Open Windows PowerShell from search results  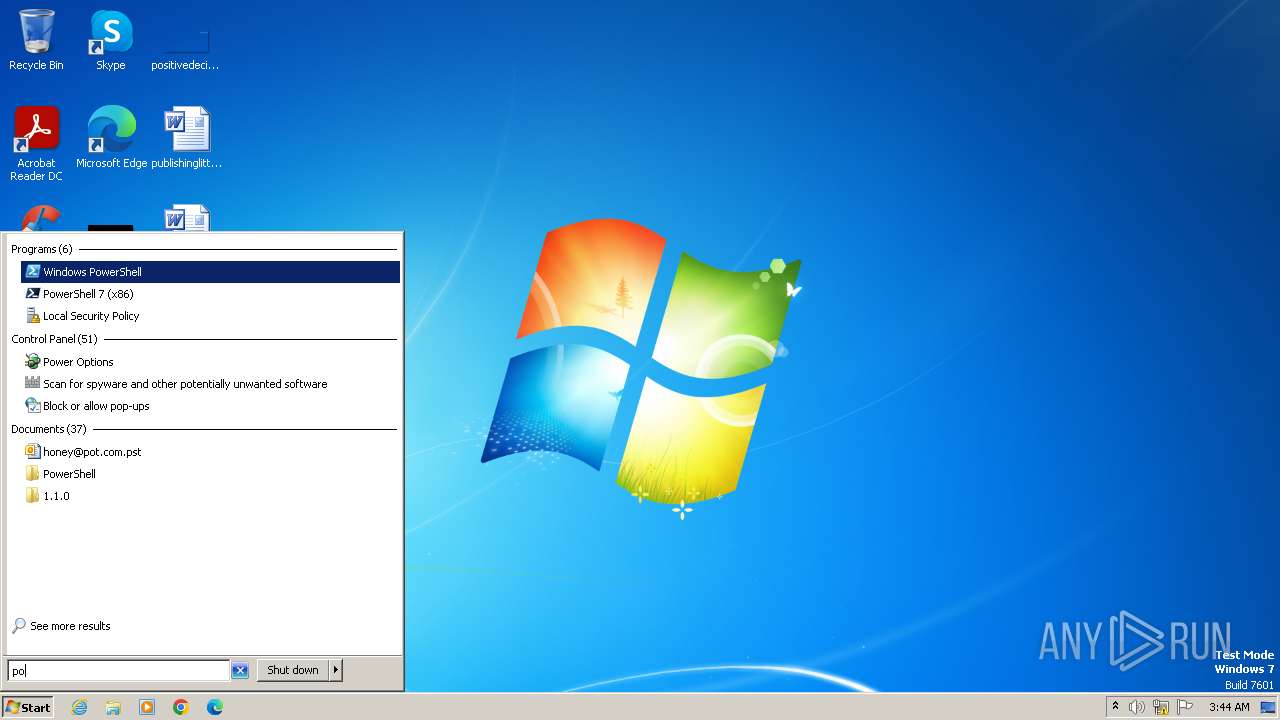pos(210,272)
